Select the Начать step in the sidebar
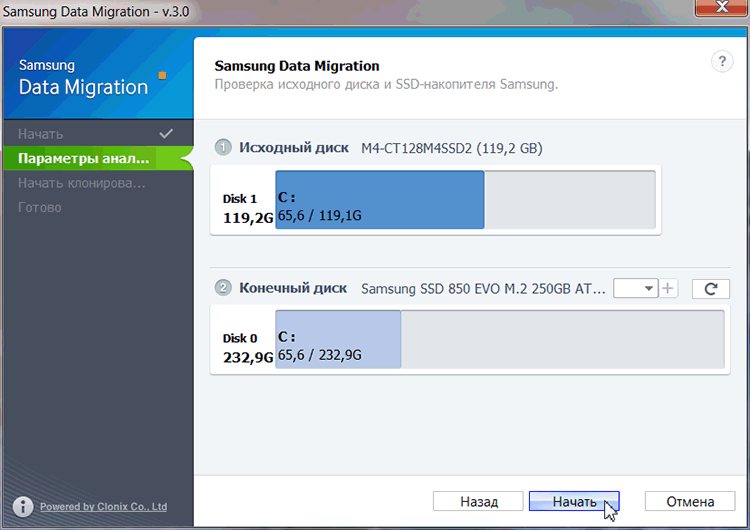The height and width of the screenshot is (530, 750). 98,133
